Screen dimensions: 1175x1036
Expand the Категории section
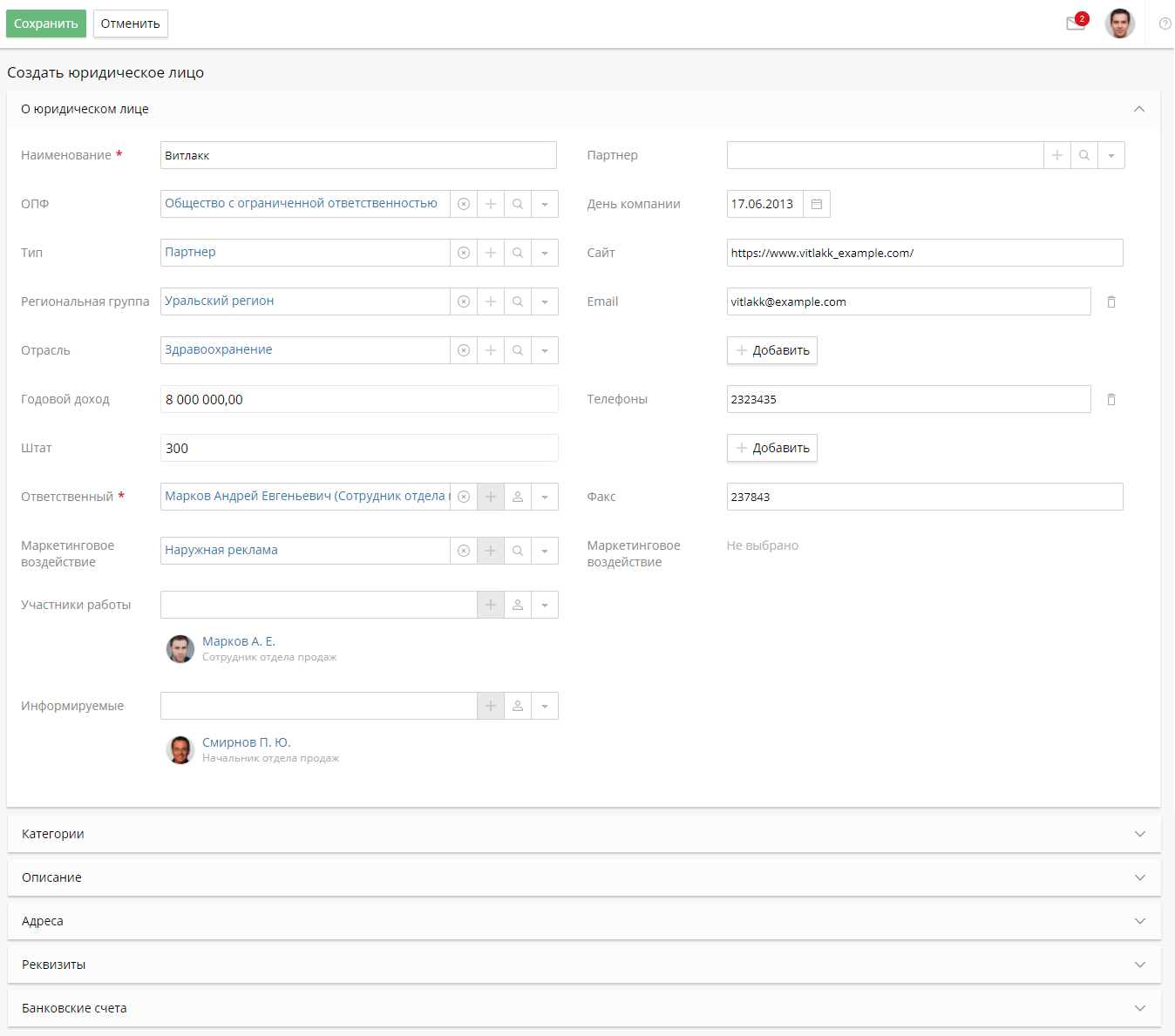tap(1139, 834)
